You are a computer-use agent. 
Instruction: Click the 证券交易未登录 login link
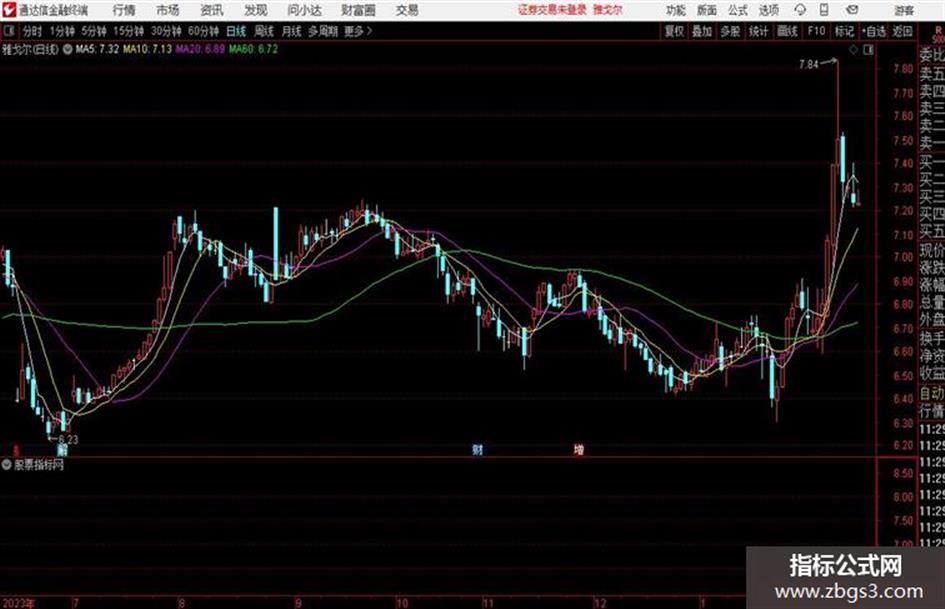[x=552, y=10]
